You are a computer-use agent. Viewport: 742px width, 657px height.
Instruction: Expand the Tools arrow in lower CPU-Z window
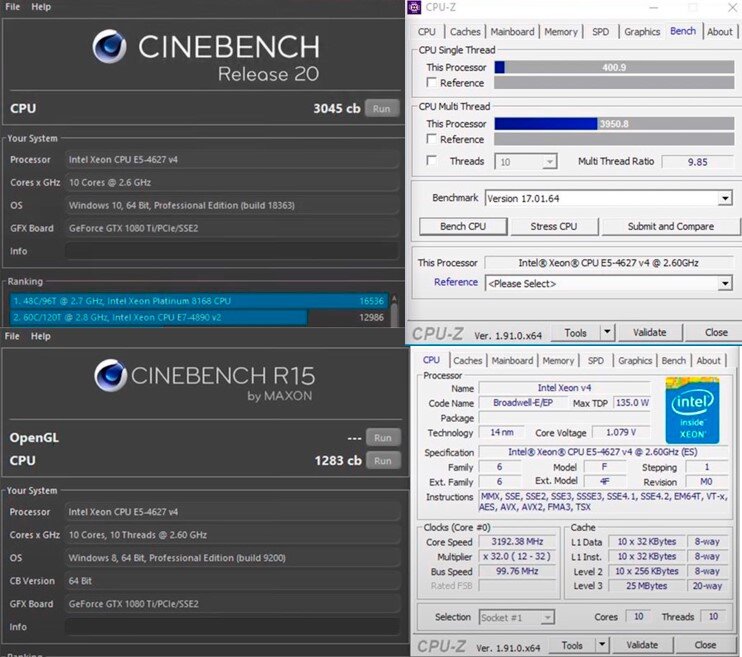tap(601, 645)
